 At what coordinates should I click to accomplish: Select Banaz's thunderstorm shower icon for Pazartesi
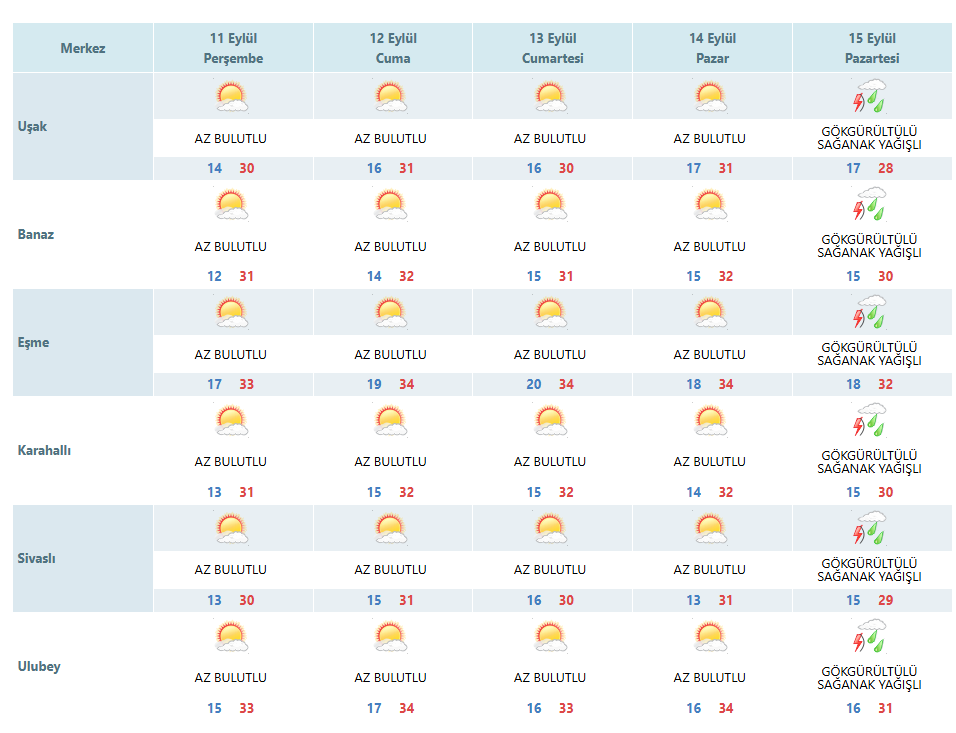[x=870, y=204]
